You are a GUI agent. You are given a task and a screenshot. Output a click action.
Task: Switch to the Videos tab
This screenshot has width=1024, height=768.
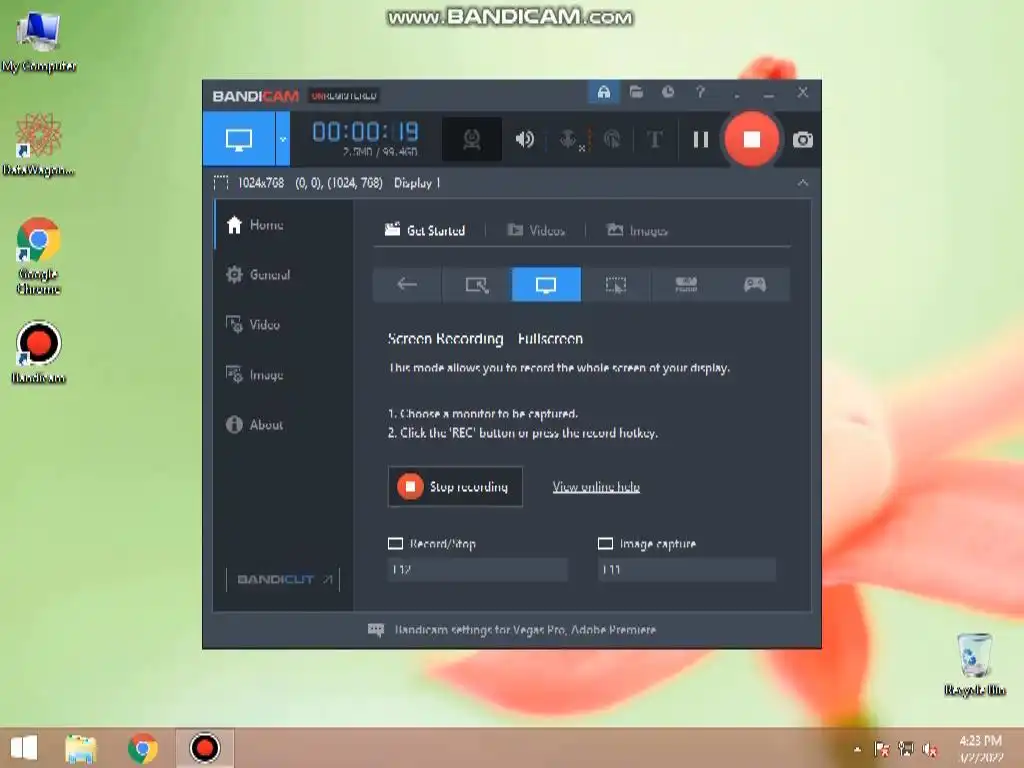click(x=536, y=230)
